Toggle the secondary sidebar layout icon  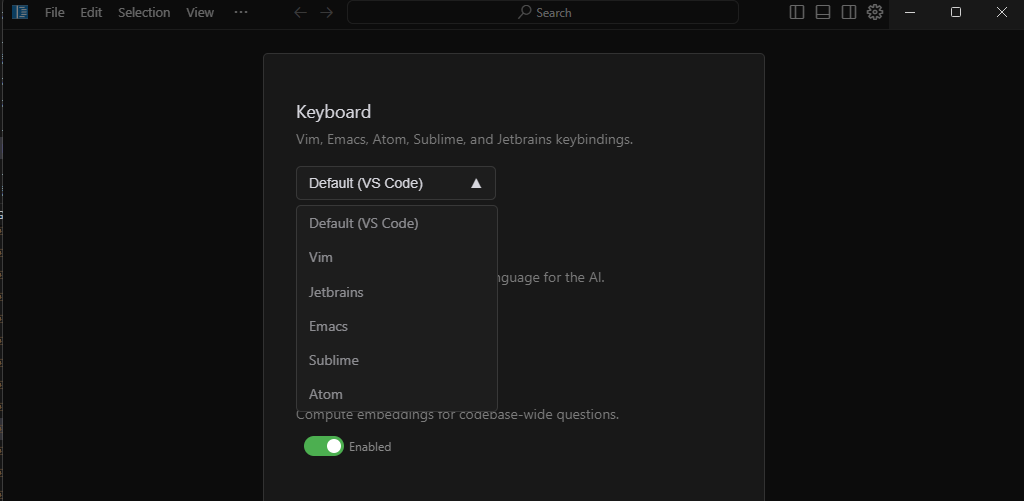(x=849, y=12)
